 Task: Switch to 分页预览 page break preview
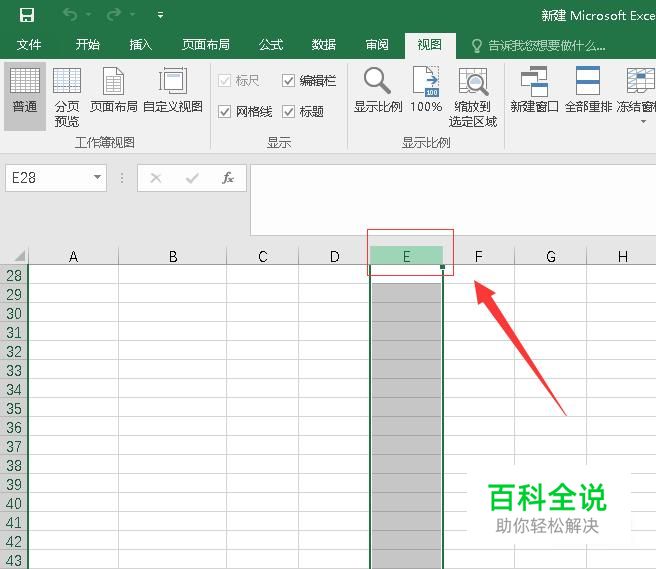67,96
